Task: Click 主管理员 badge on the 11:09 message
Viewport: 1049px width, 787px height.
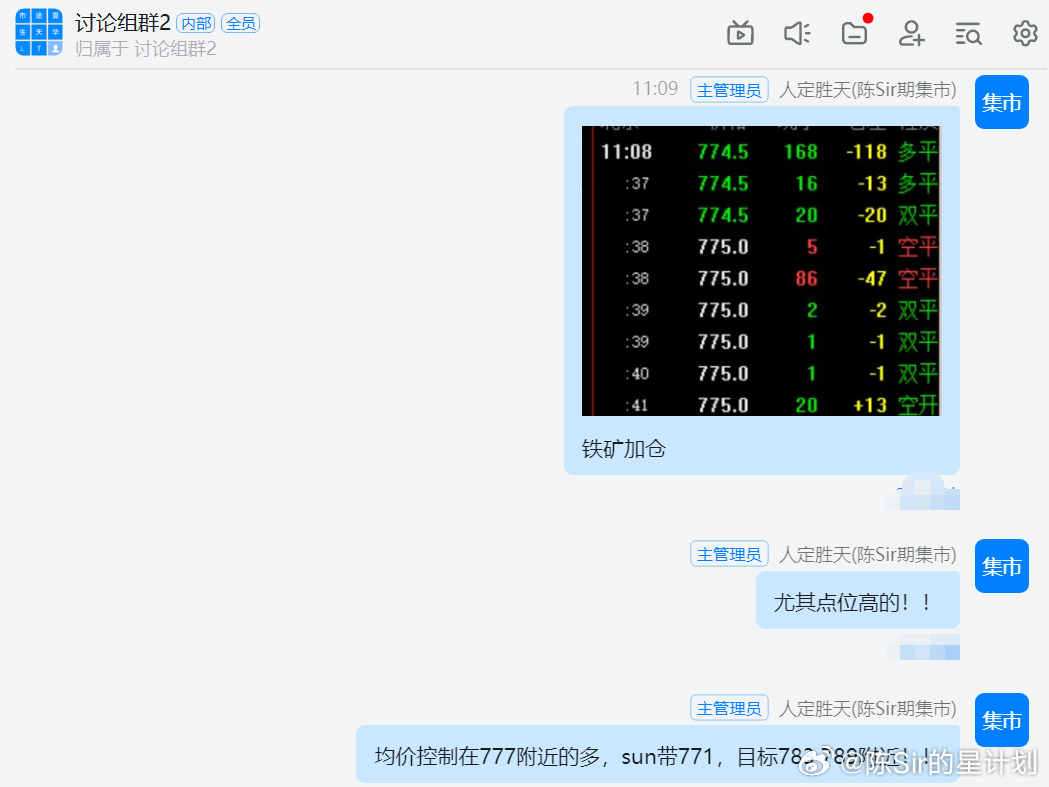Action: coord(729,90)
